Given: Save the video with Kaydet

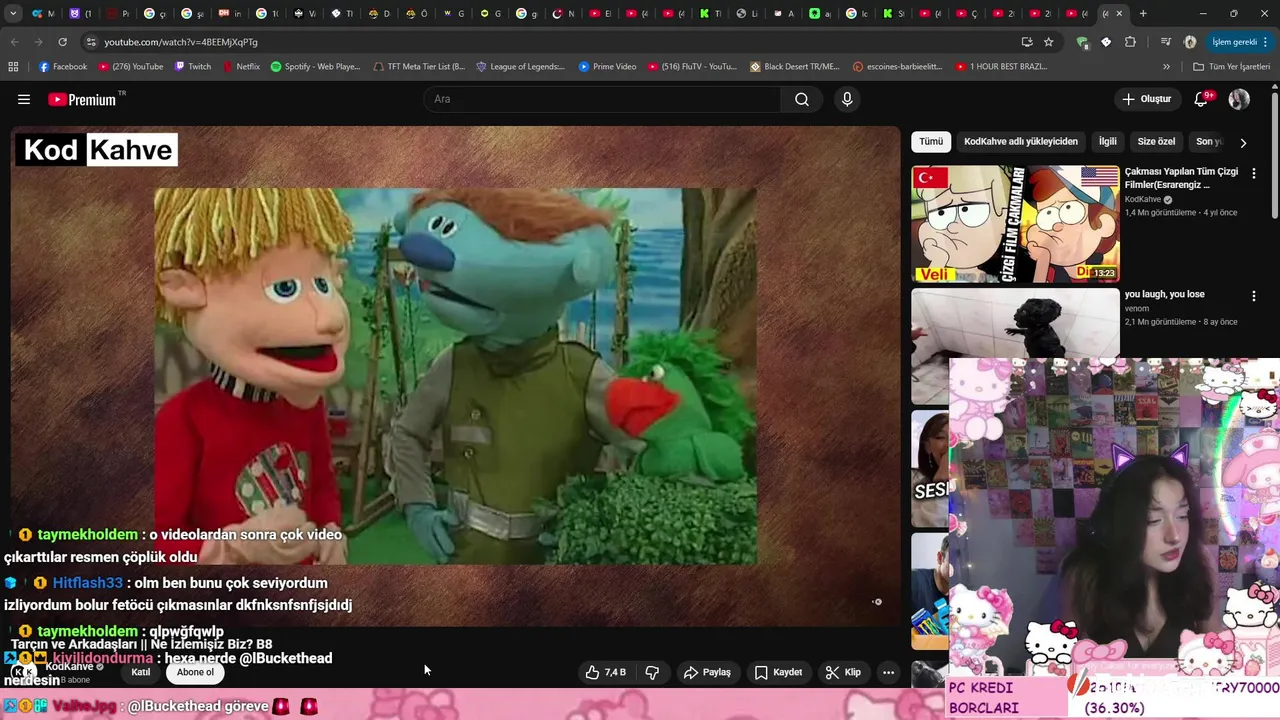Looking at the screenshot, I should [x=778, y=672].
